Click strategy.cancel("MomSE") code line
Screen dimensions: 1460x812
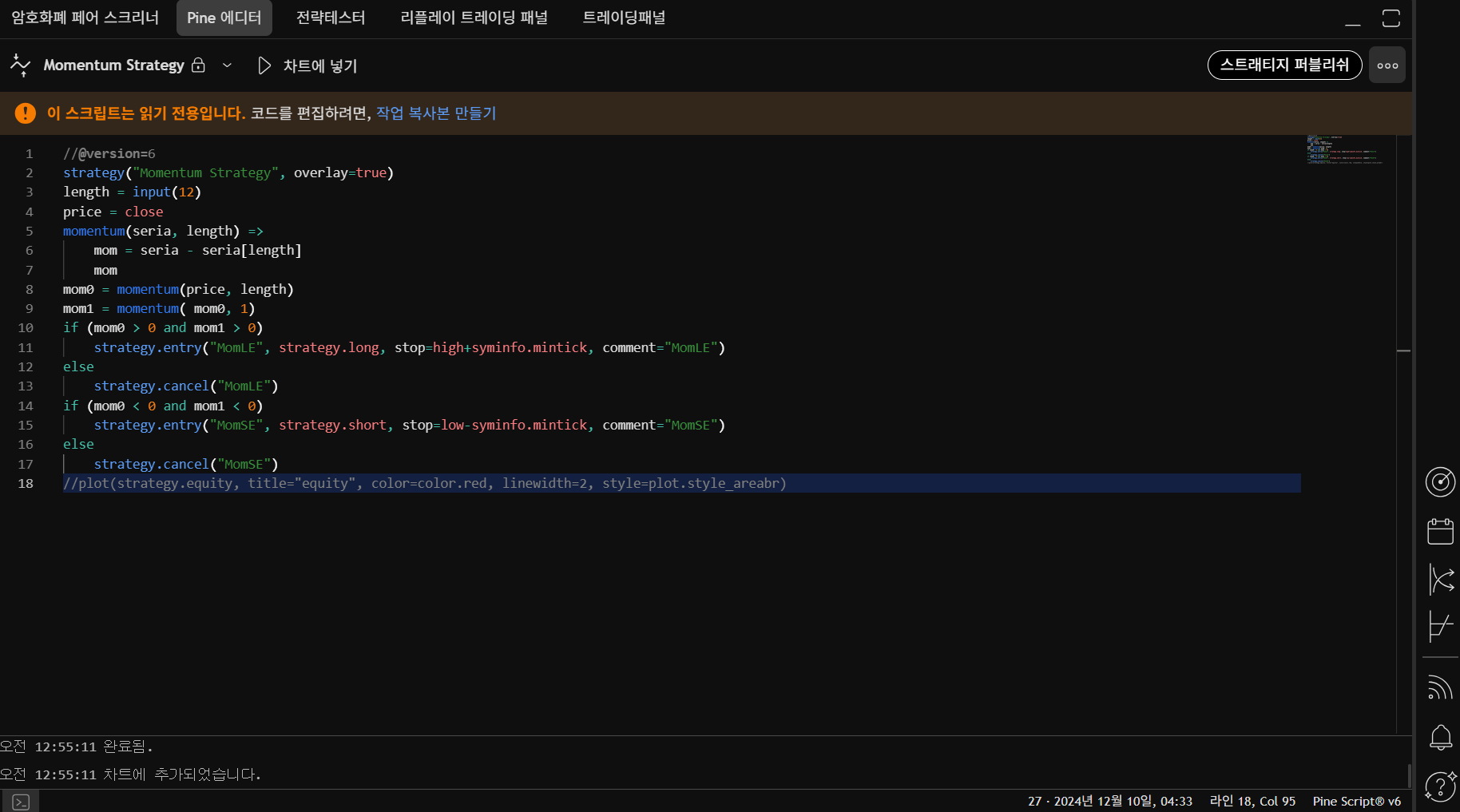coord(186,464)
